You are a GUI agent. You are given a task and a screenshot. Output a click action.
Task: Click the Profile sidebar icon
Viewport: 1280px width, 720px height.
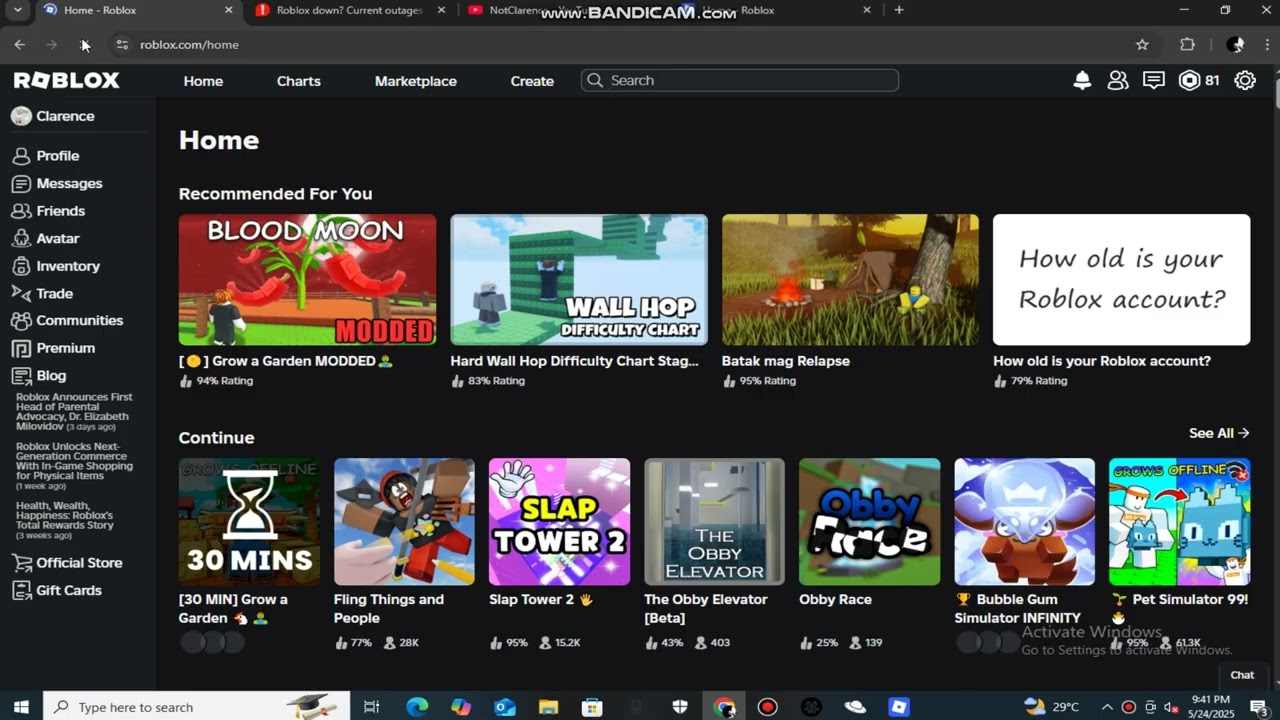pos(20,156)
